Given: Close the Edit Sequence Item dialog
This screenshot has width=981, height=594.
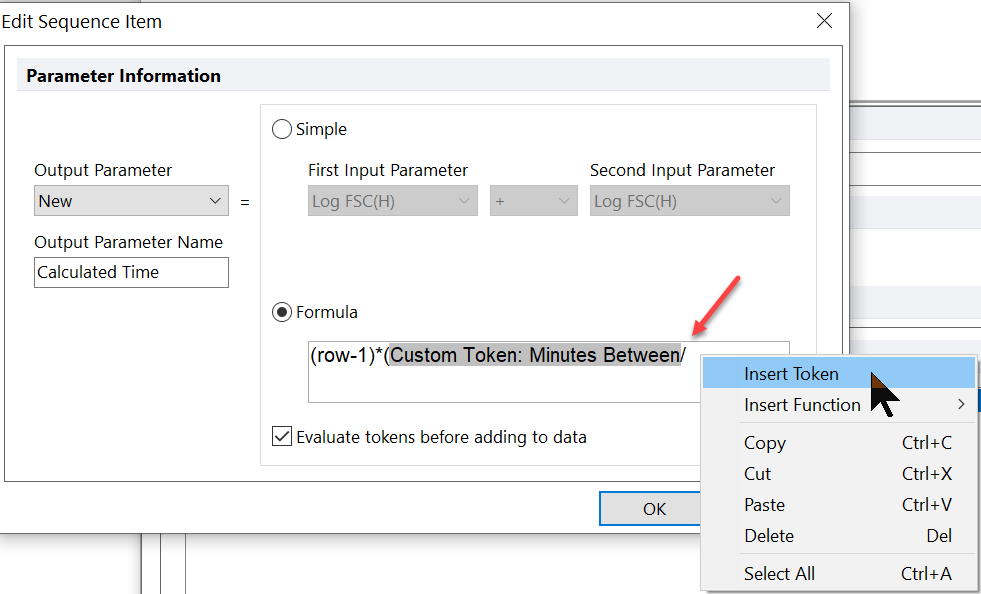Looking at the screenshot, I should pyautogui.click(x=824, y=21).
